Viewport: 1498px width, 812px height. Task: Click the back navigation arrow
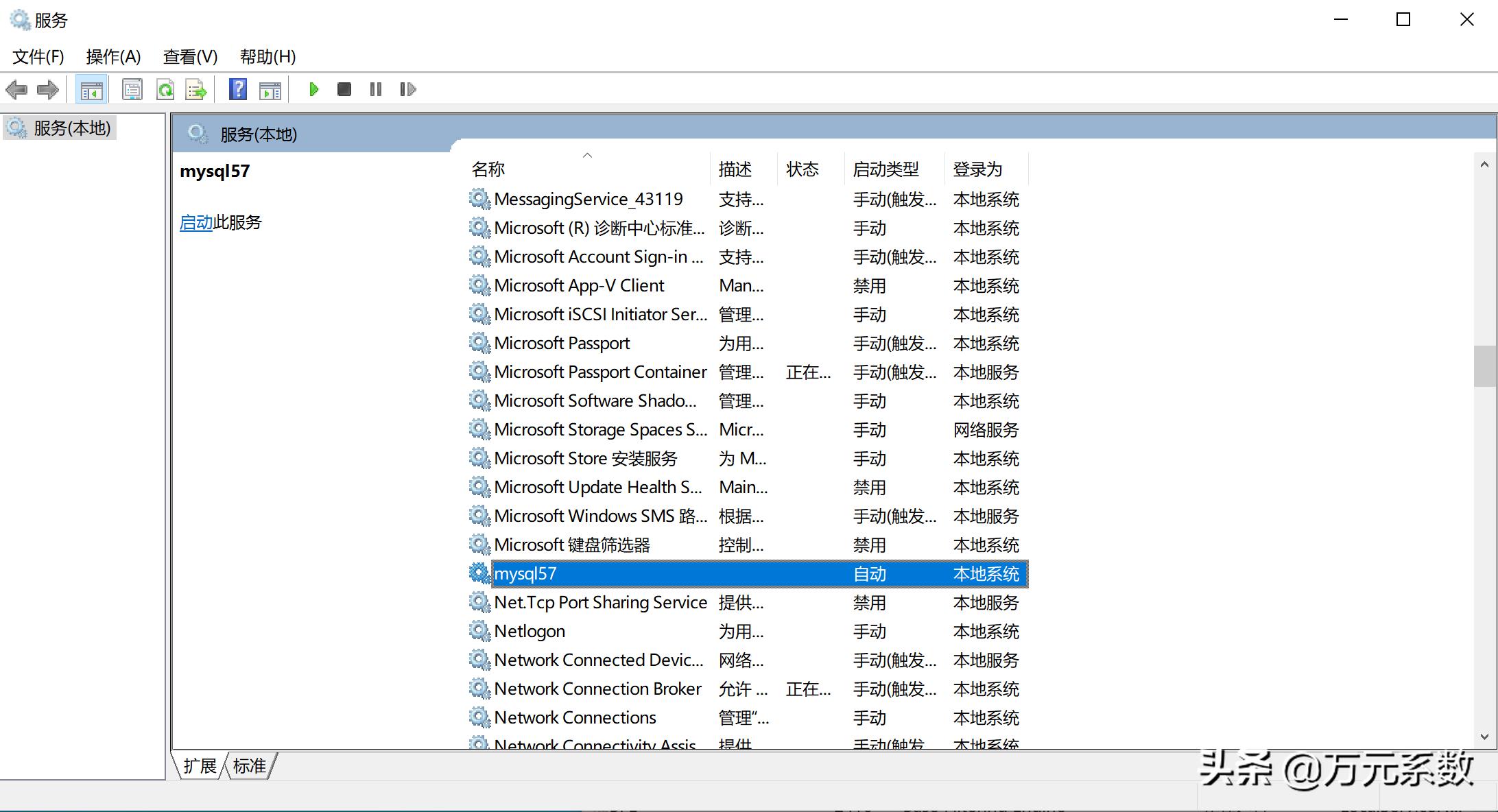17,89
